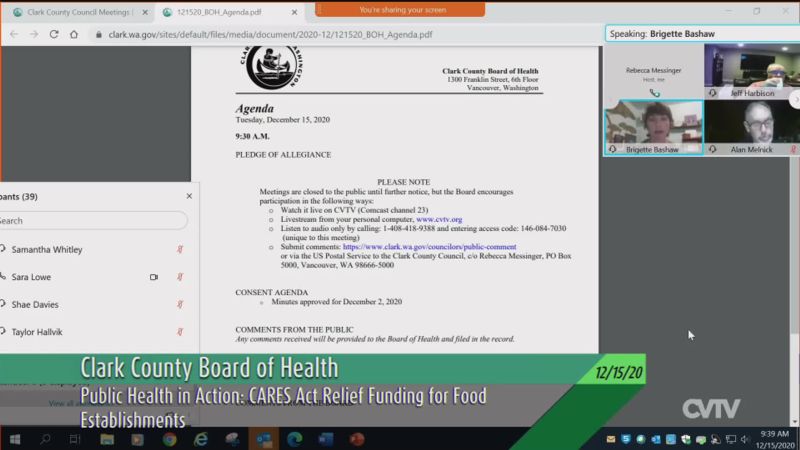Viewport: 800px width, 450px height.
Task: Go back using the browser back arrow
Action: [x=11, y=34]
